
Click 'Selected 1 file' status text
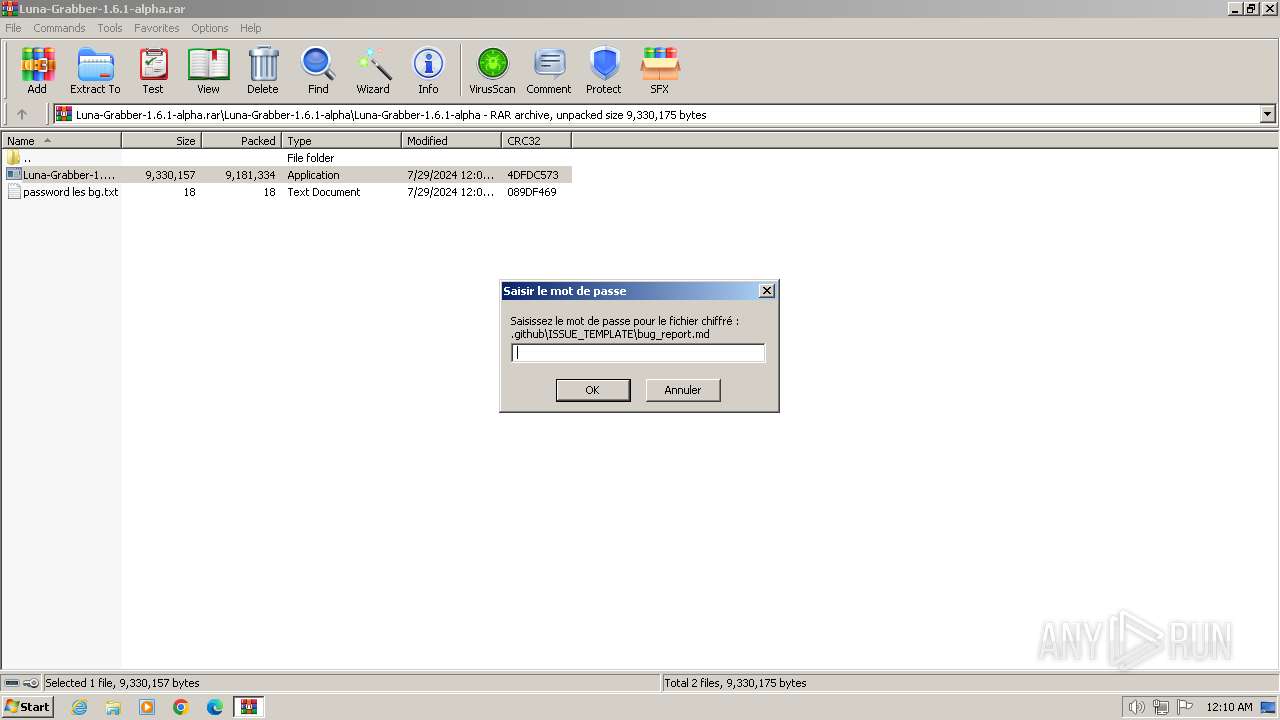point(122,683)
